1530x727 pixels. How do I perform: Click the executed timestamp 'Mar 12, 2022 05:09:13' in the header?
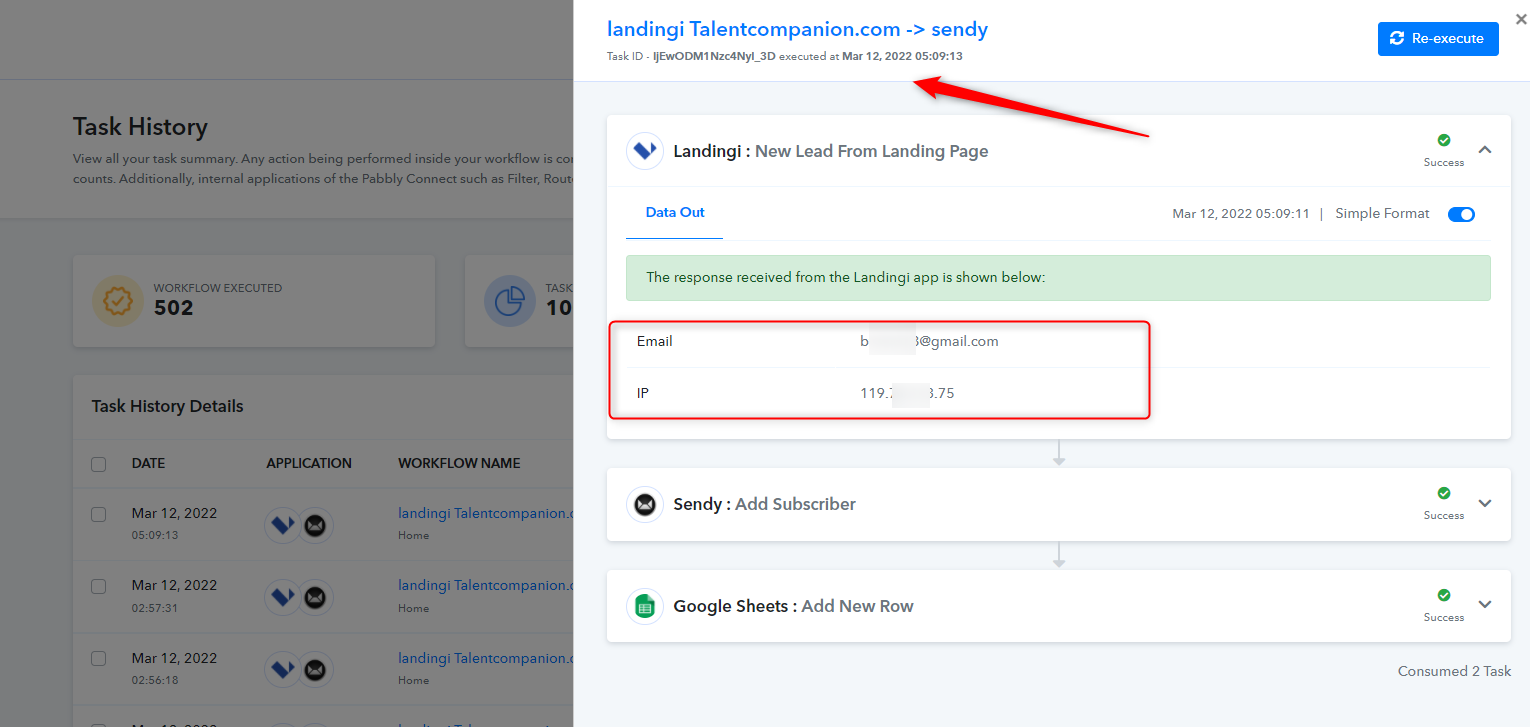coord(902,56)
